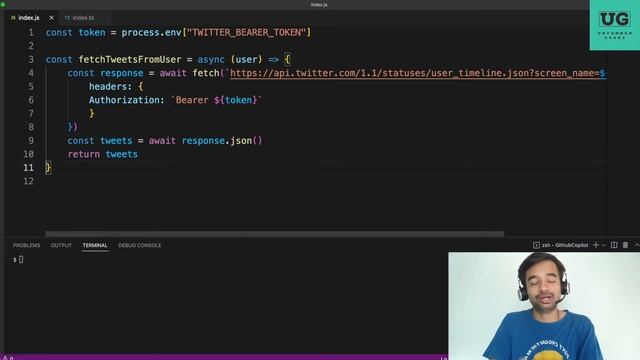This screenshot has height=360, width=640.
Task: Switch to the index.ts tab
Action: point(83,18)
